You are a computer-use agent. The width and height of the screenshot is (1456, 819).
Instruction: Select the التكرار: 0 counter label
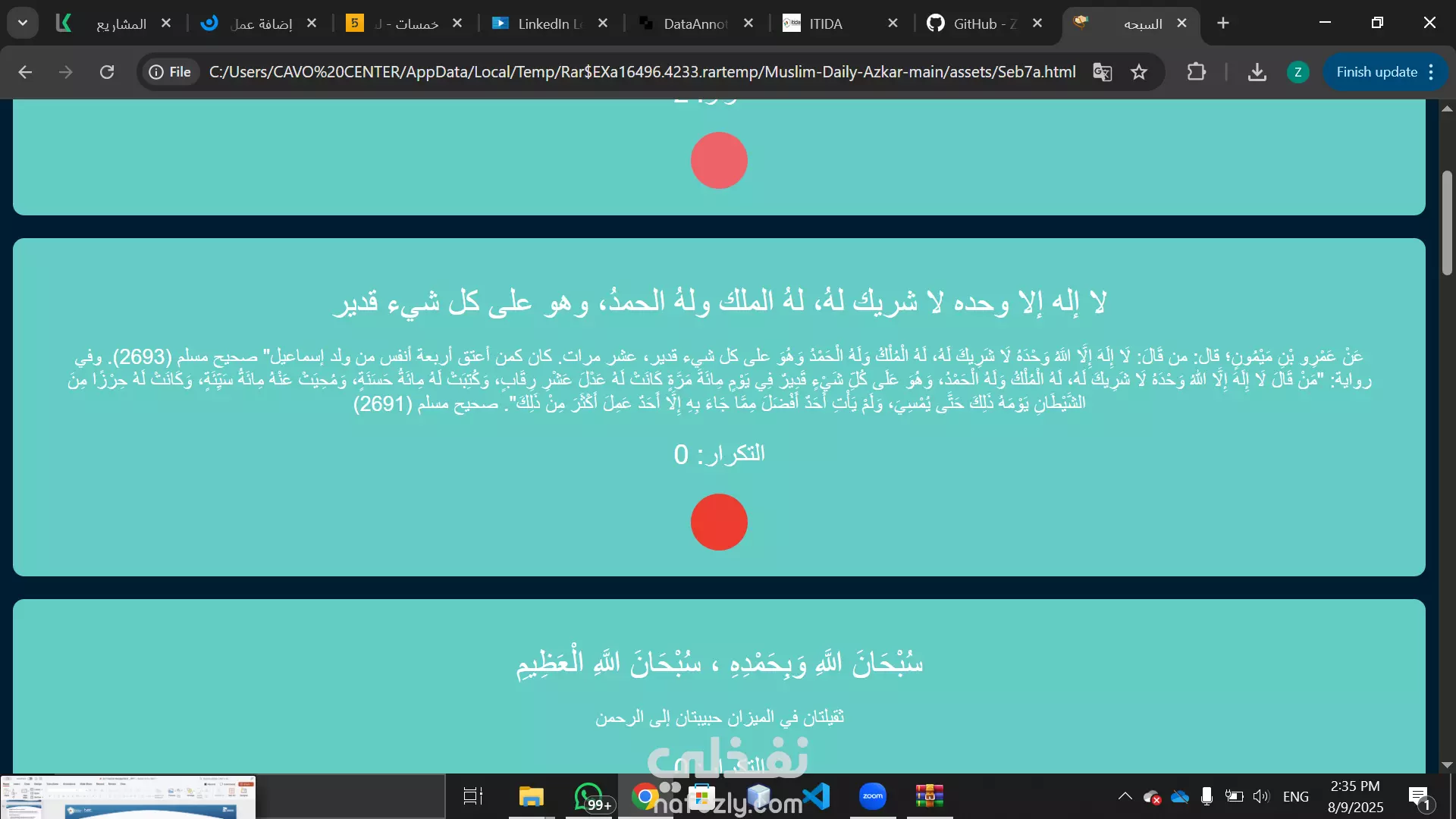[719, 453]
